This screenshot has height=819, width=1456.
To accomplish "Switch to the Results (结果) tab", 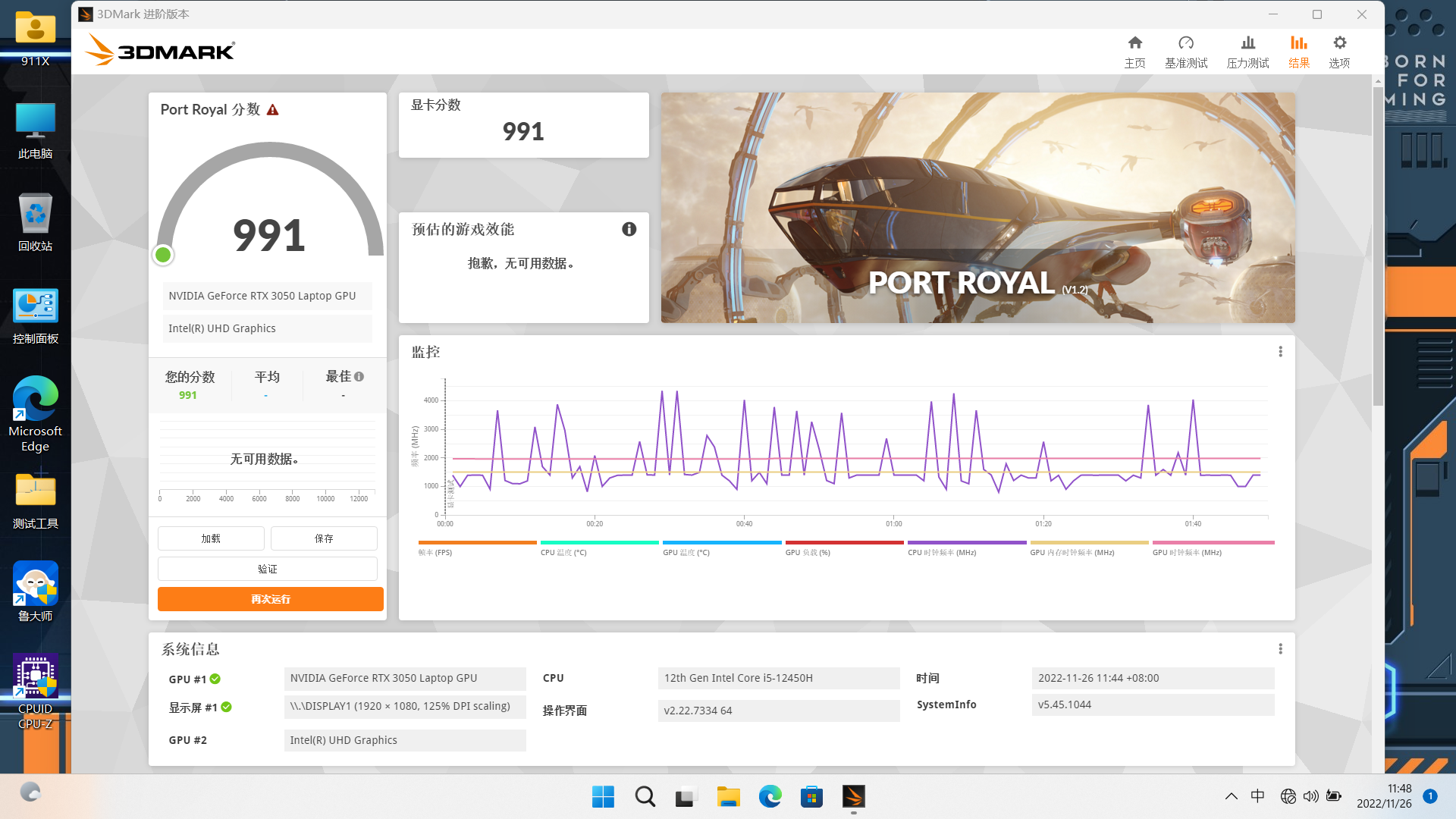I will click(x=1298, y=52).
